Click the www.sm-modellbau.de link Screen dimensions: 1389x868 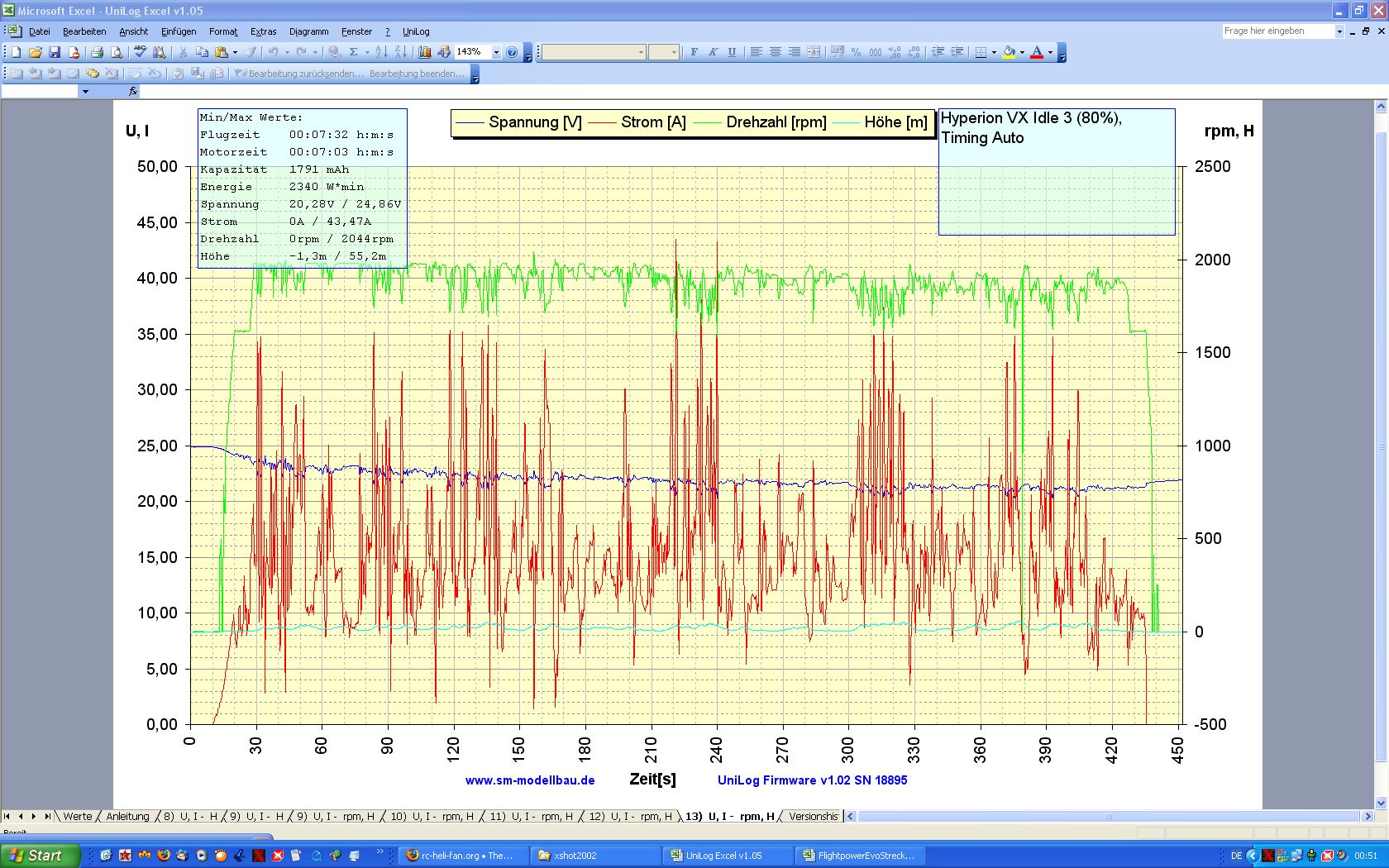click(530, 780)
